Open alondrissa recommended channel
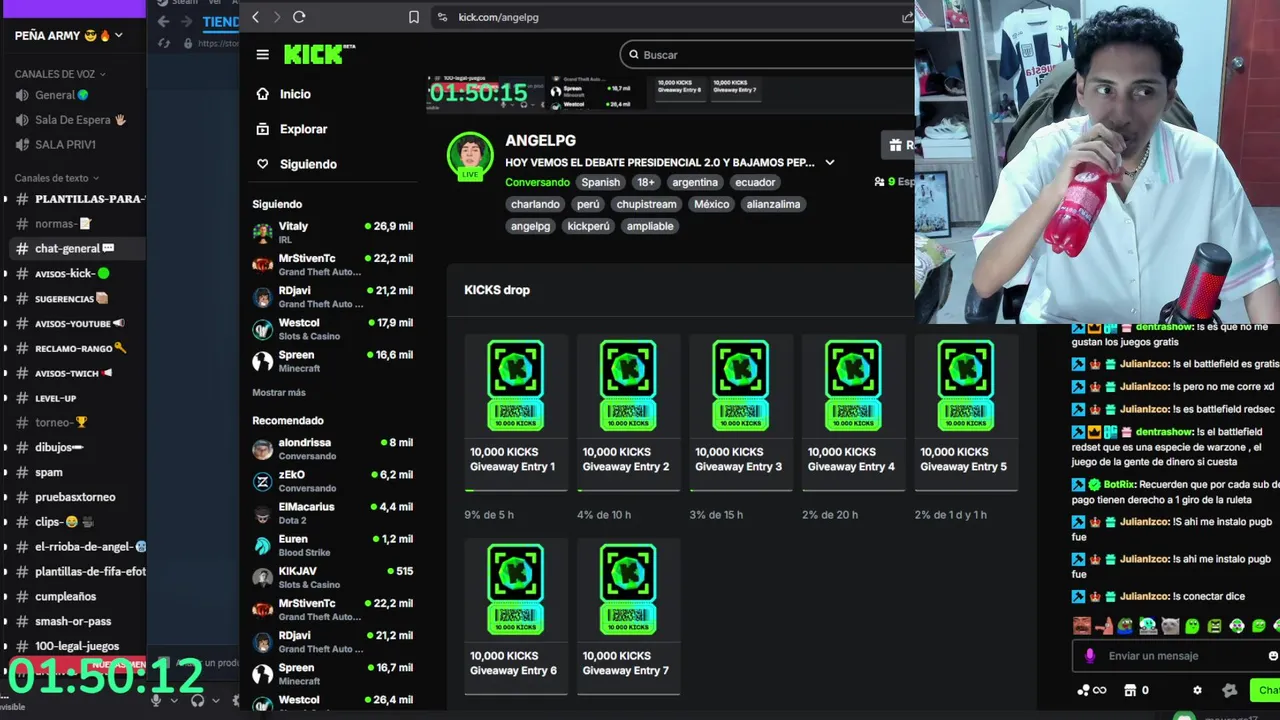 click(x=333, y=449)
